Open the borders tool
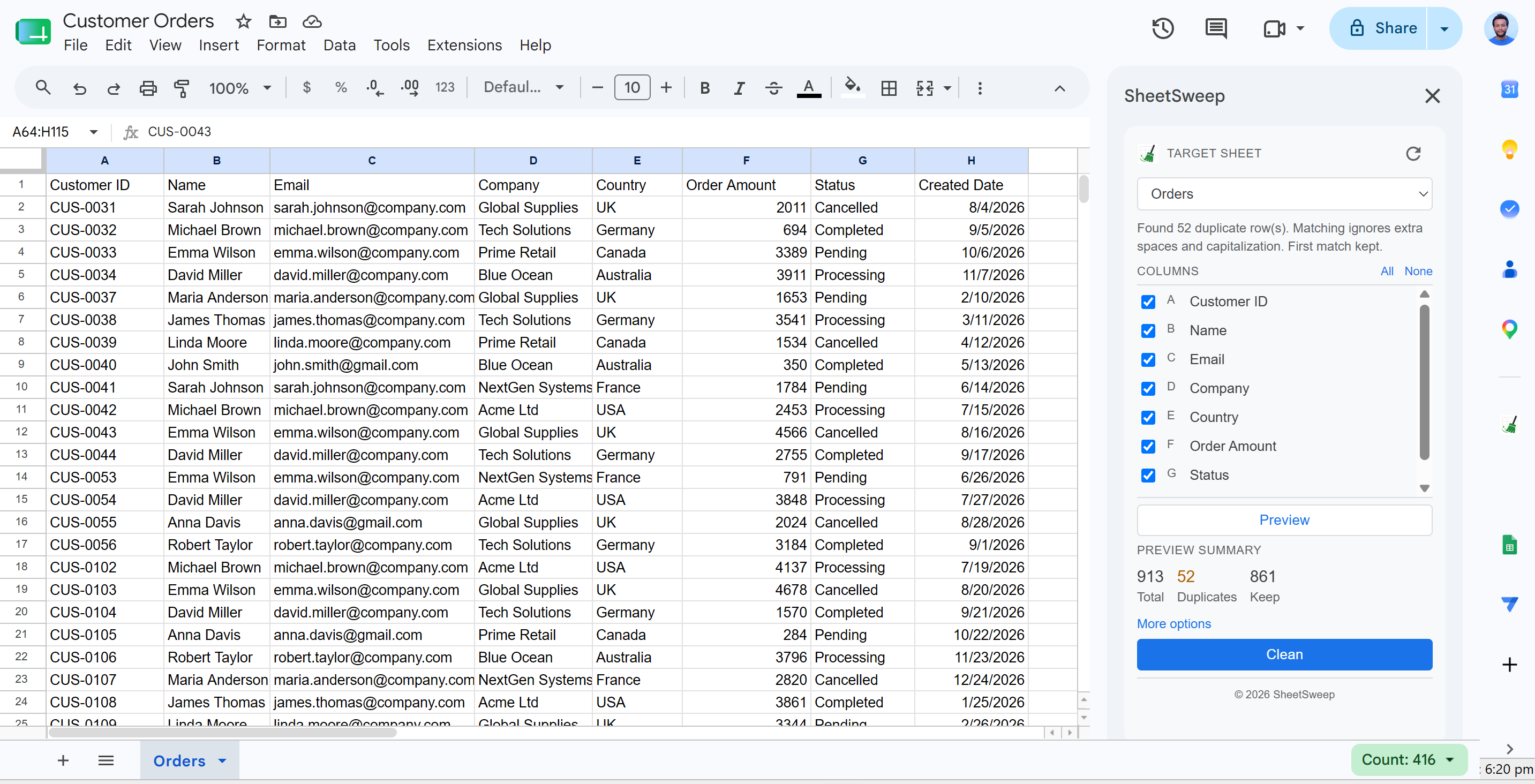Screen dimensions: 1535x784 [889, 88]
